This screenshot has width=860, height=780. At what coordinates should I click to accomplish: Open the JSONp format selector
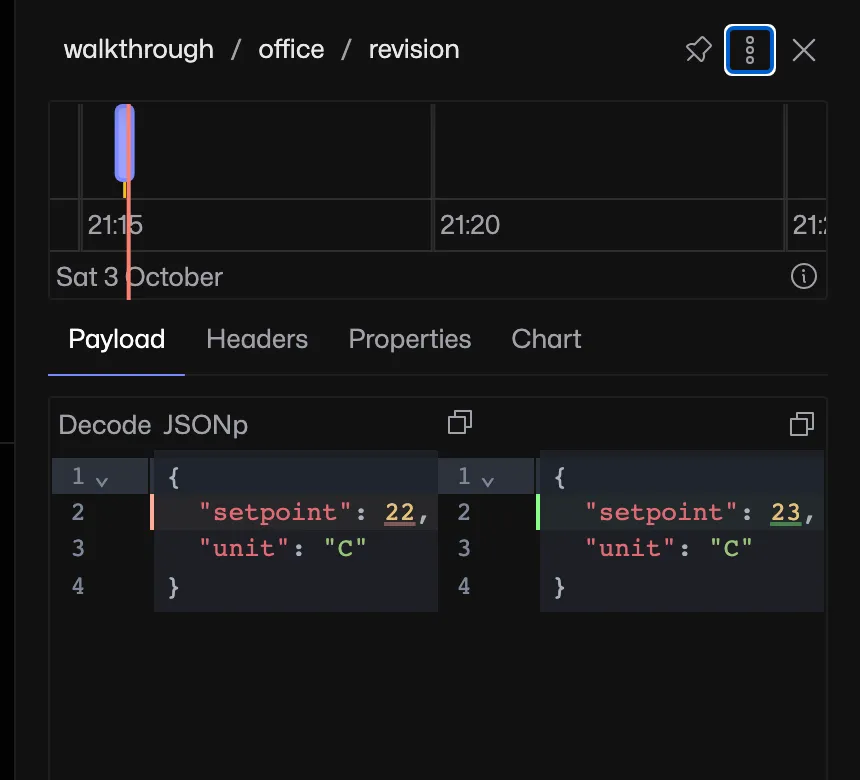205,425
